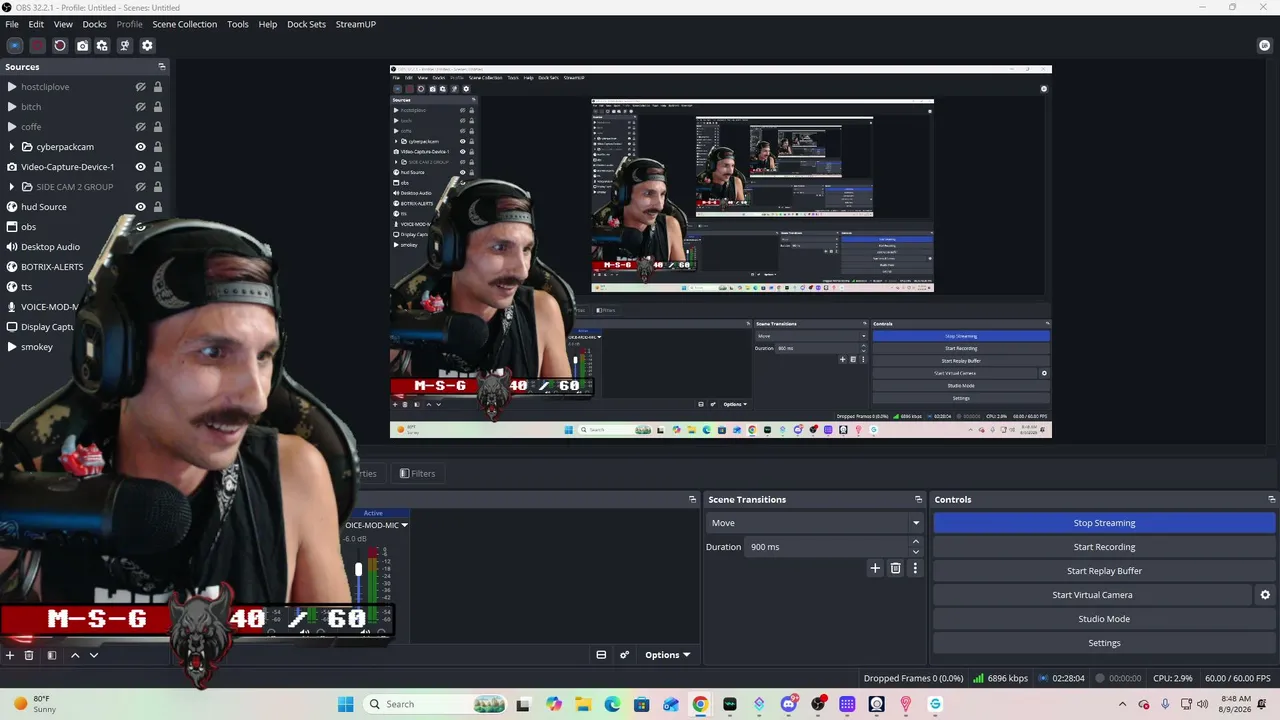Expand the cyberpackcam group

[x=12, y=147]
